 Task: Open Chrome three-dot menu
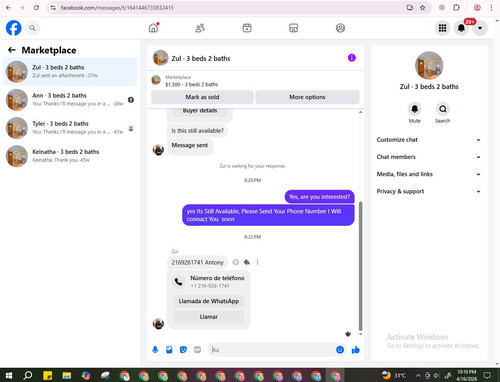click(491, 7)
